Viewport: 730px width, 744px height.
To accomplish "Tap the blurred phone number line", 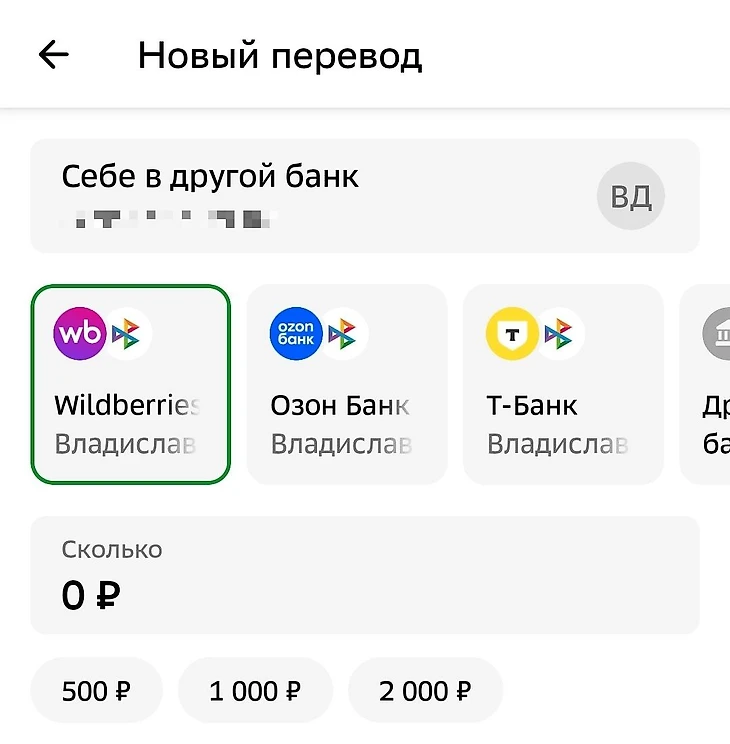I will click(170, 217).
